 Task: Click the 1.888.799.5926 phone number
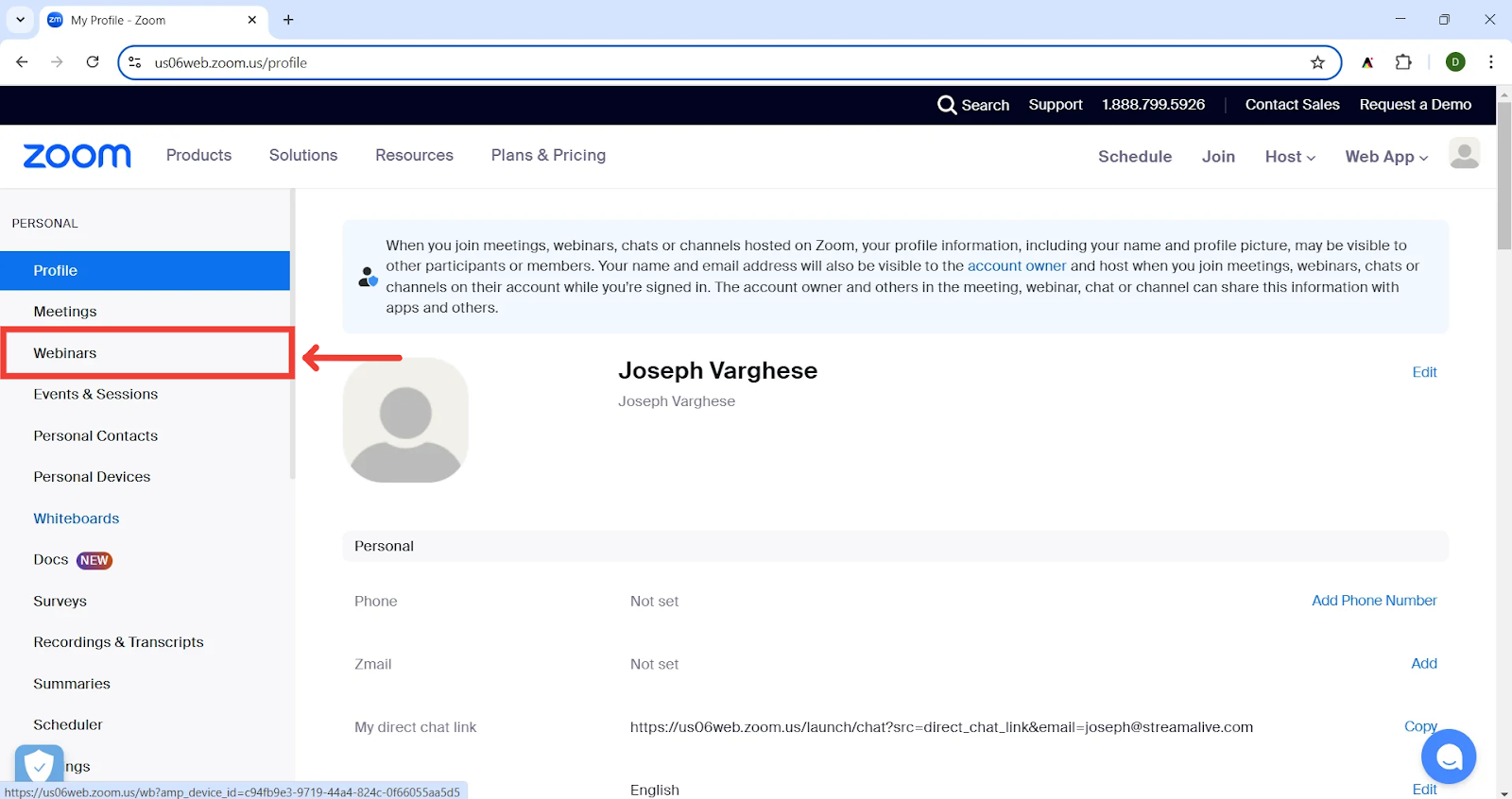tap(1153, 105)
